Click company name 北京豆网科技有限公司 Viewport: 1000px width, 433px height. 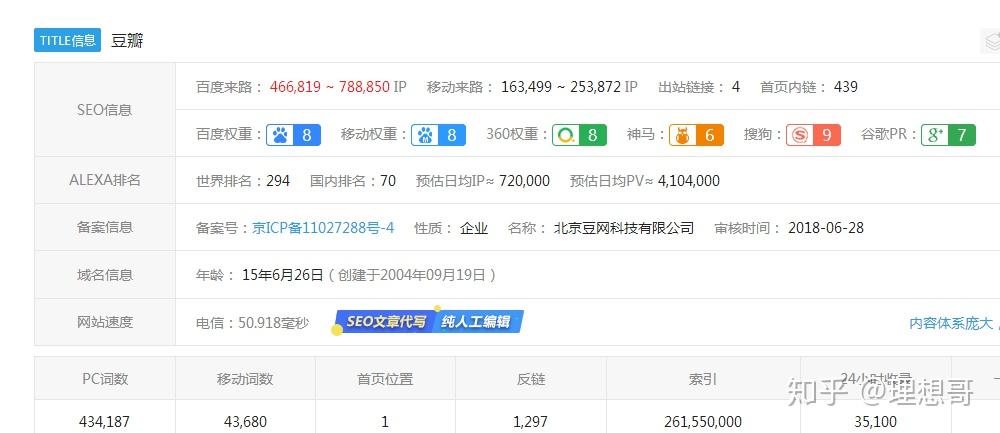coord(624,228)
